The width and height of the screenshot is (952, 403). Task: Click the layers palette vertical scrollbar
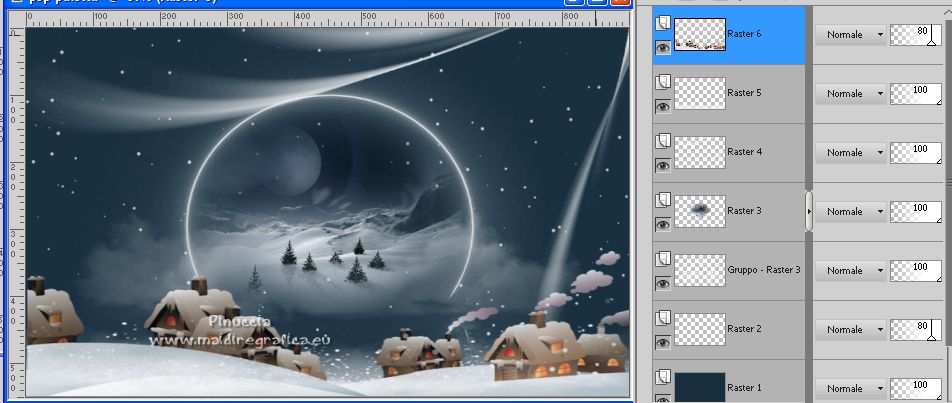[948, 182]
